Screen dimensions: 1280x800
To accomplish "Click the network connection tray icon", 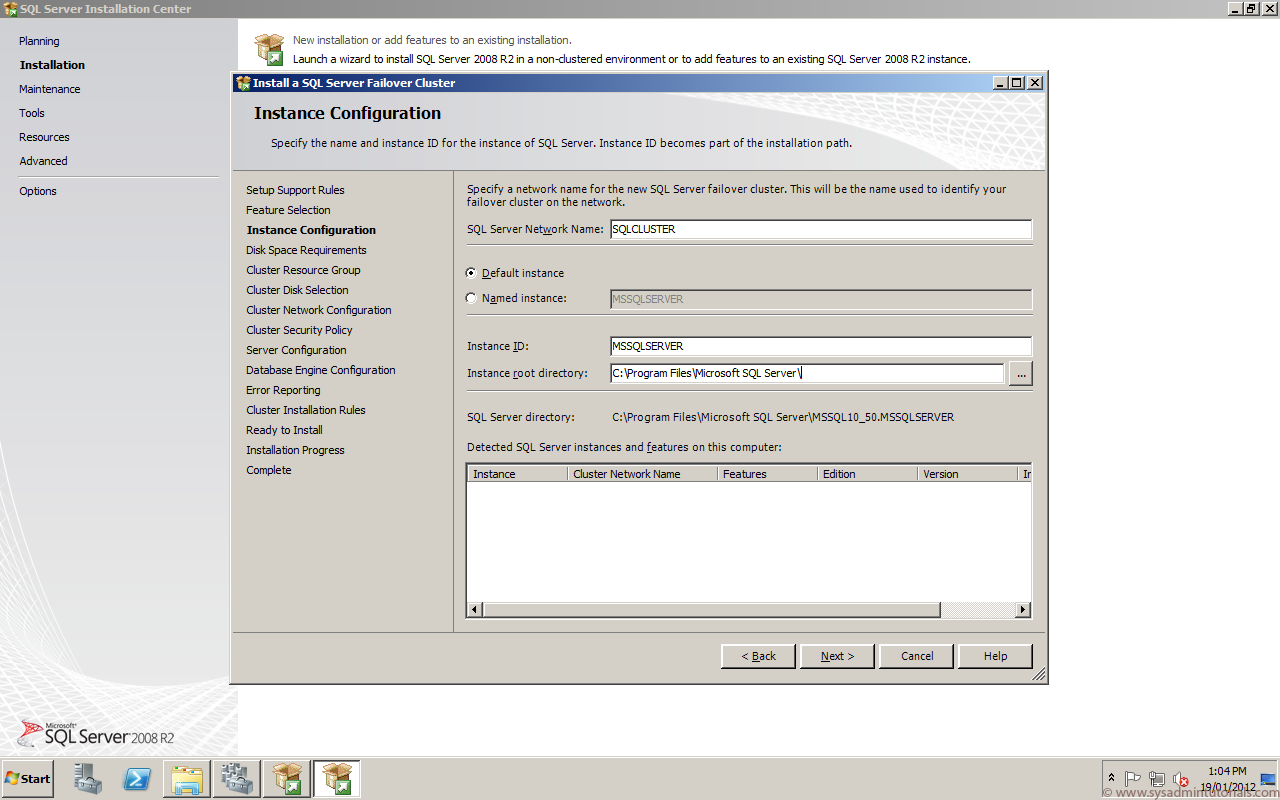I will [x=1157, y=779].
